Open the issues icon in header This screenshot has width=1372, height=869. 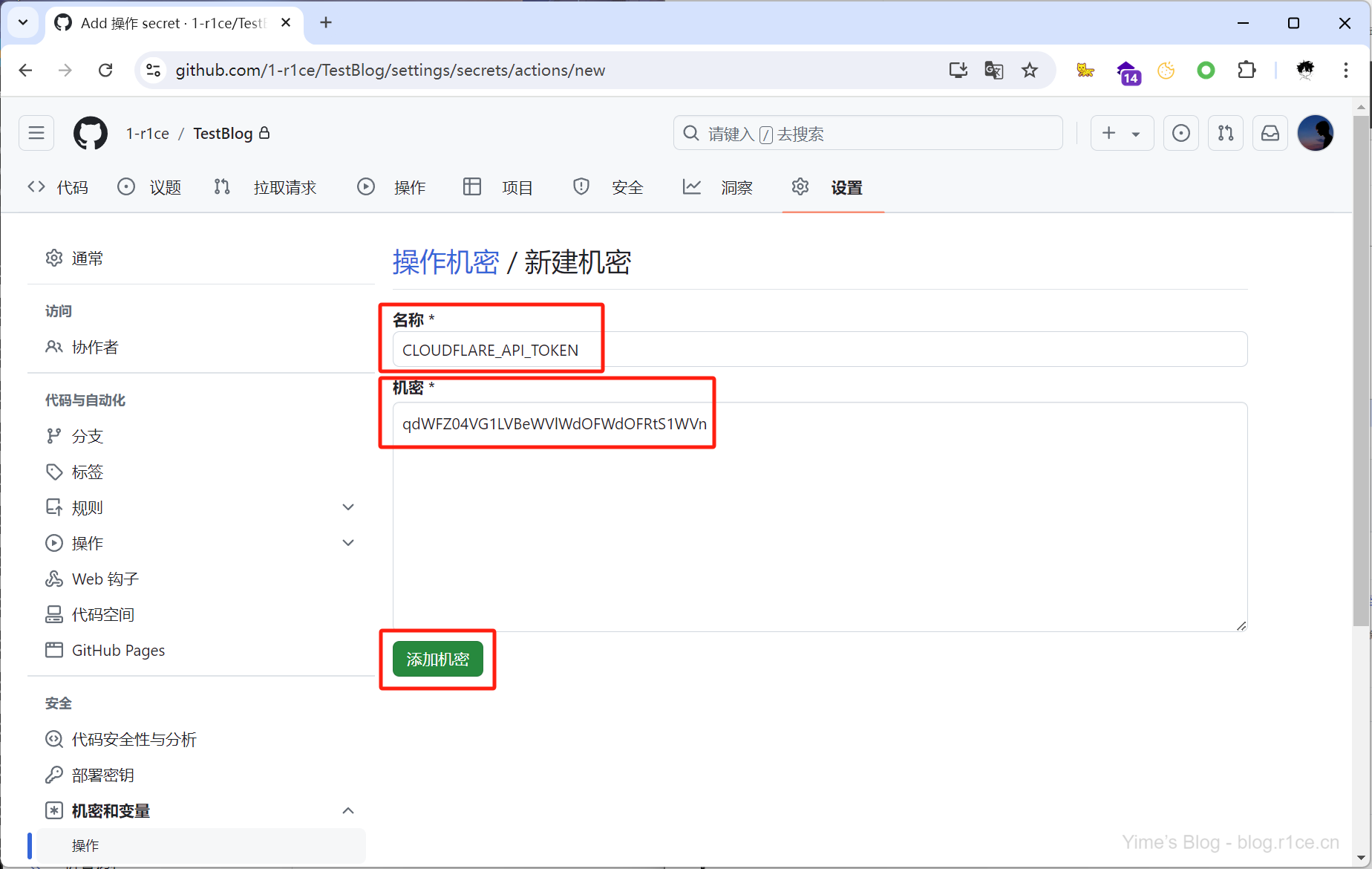coord(1180,134)
